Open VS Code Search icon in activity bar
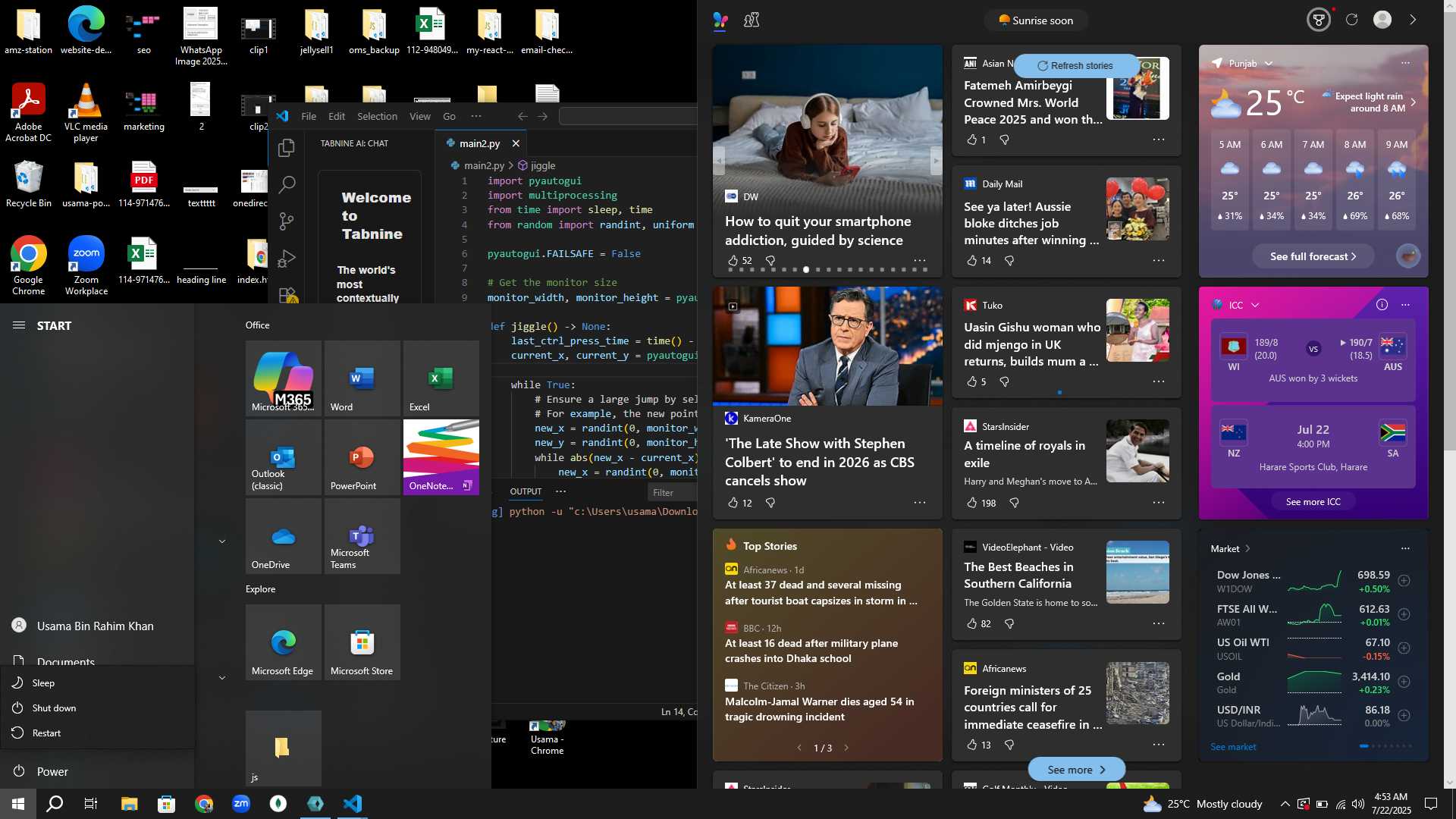Viewport: 1456px width, 819px height. click(x=287, y=184)
